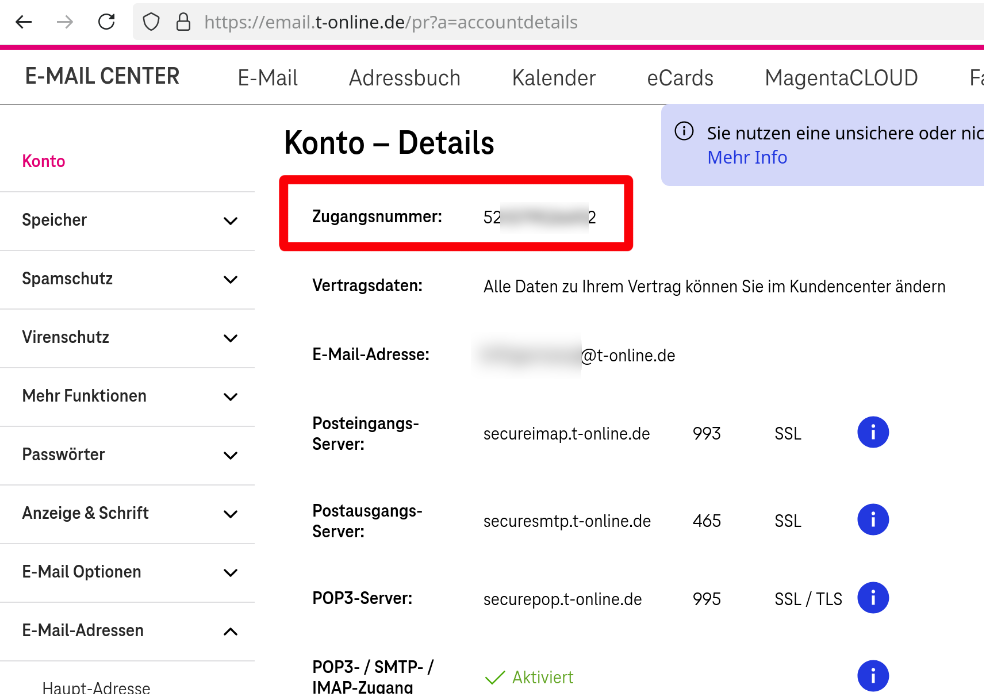Image resolution: width=984 pixels, height=694 pixels.
Task: Open the Kalender tab
Action: [553, 78]
